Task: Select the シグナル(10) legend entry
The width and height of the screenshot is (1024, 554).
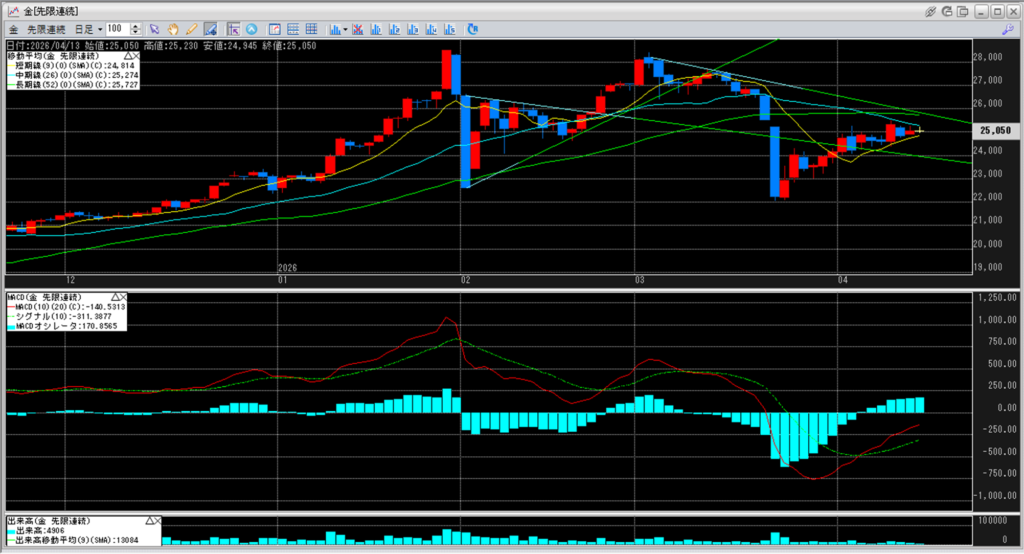Action: [59, 316]
